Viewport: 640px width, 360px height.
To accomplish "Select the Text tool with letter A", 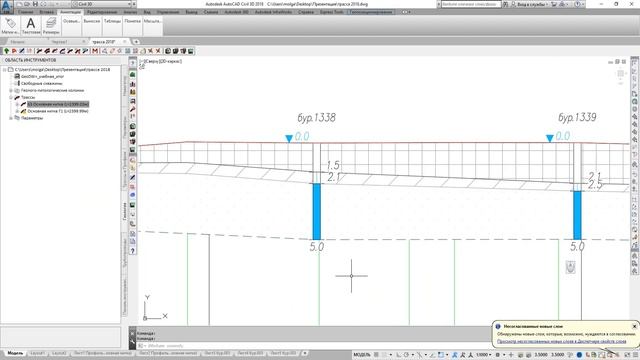I will pos(31,25).
